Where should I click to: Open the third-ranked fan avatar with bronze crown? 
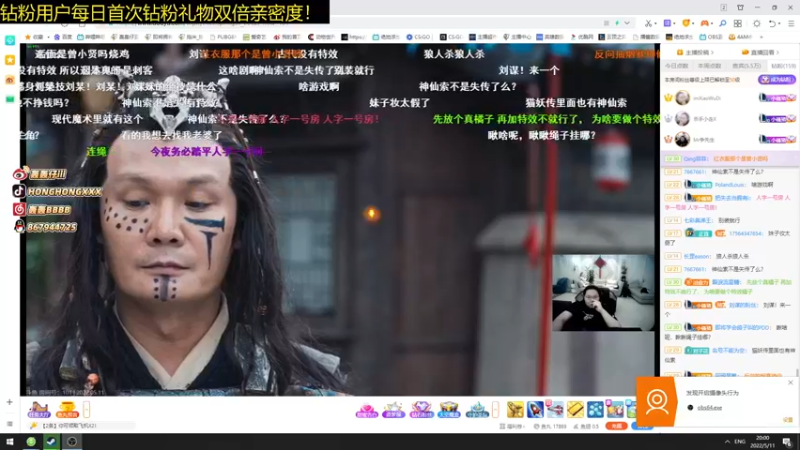[x=682, y=139]
